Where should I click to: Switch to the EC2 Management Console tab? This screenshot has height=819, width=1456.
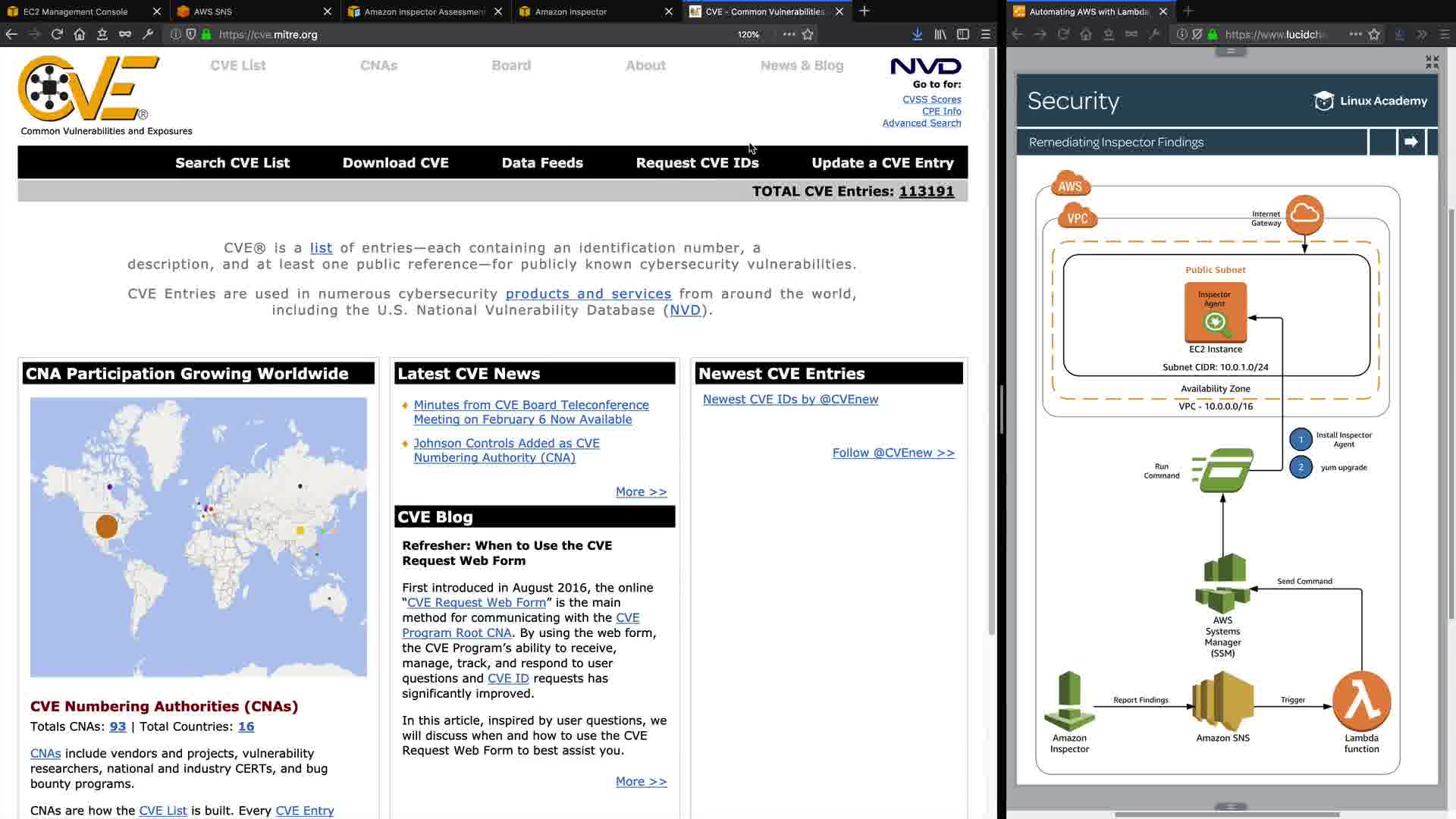coord(76,11)
